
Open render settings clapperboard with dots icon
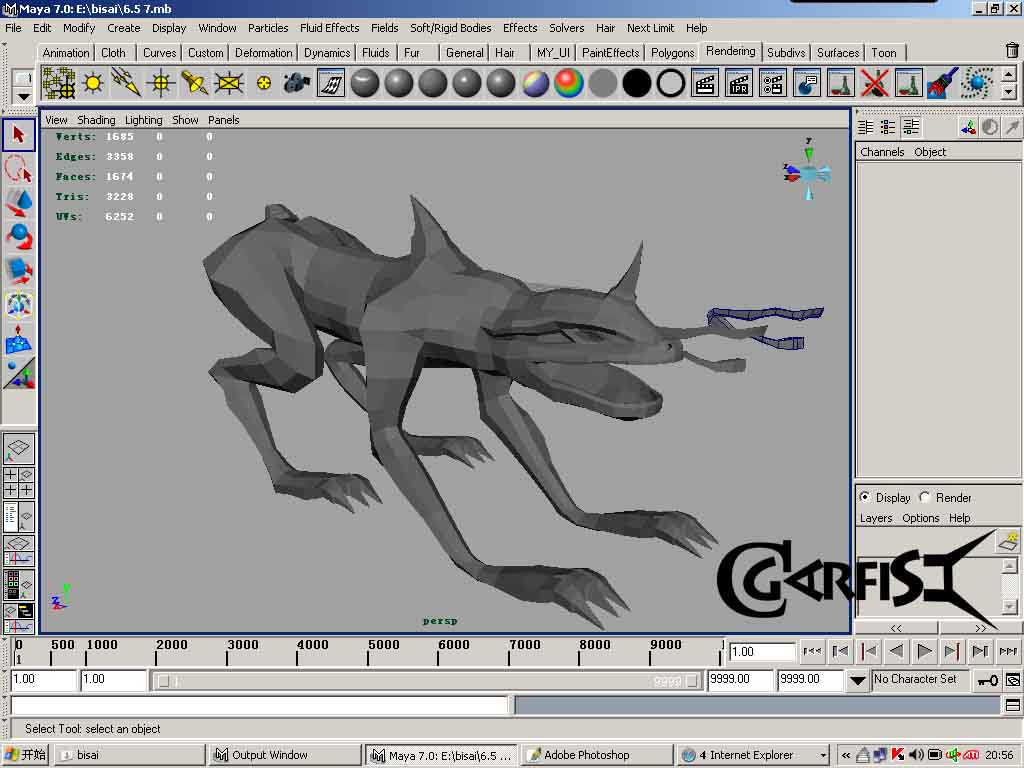pos(773,84)
